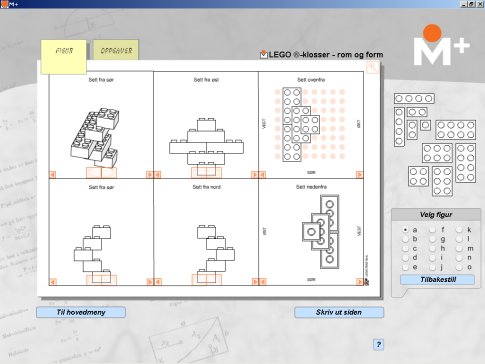Click the Til hovedmeny button
The height and width of the screenshot is (364, 485).
[x=81, y=312]
